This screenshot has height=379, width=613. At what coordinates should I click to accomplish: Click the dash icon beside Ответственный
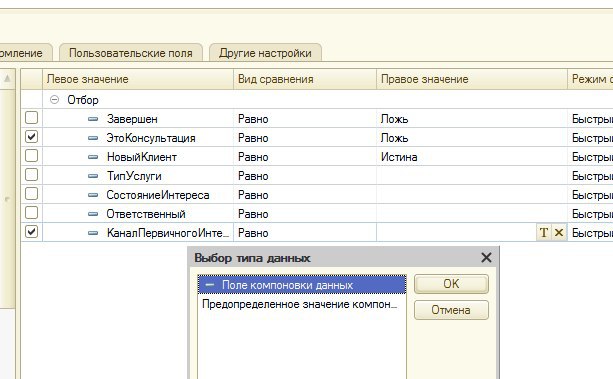tap(93, 214)
